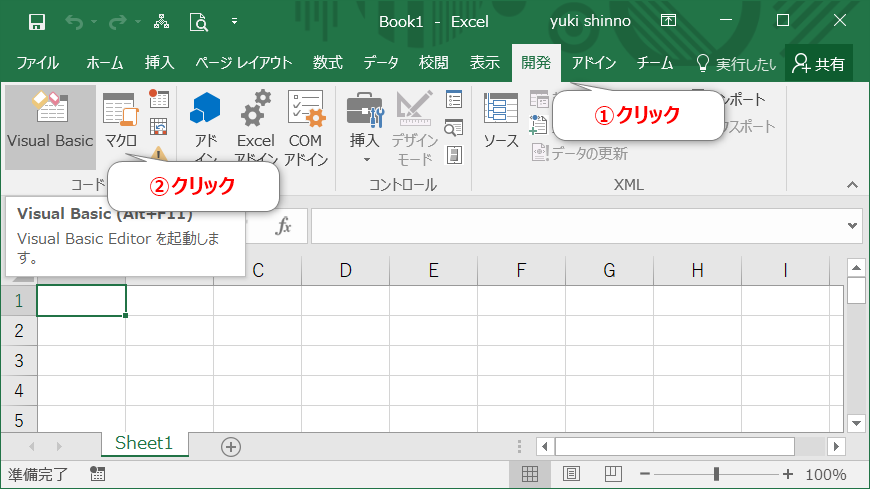870x489 pixels.
Task: Click the XML expansion packs icon
Action: [538, 125]
